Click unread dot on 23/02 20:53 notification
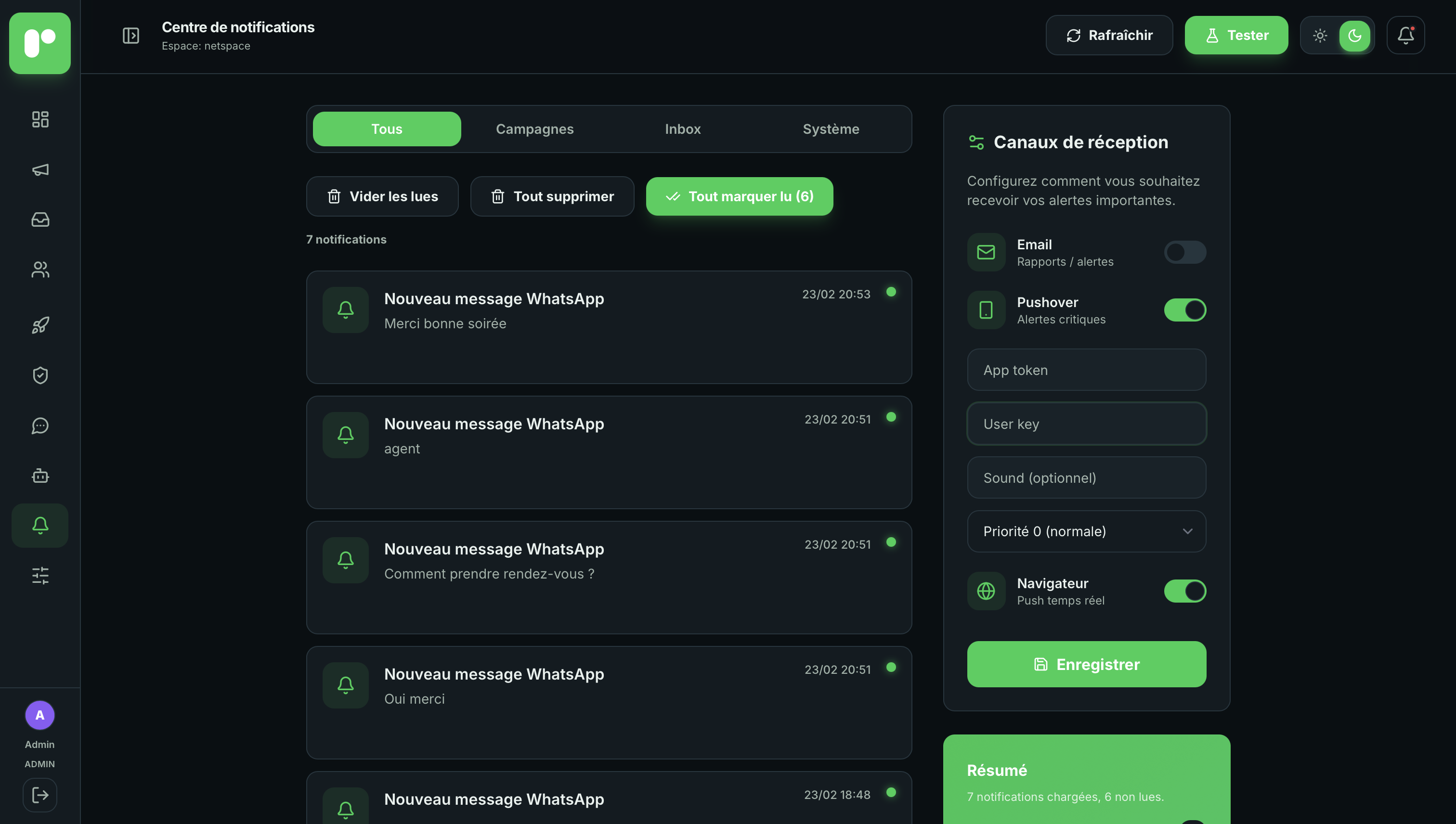The image size is (1456, 824). (x=891, y=292)
